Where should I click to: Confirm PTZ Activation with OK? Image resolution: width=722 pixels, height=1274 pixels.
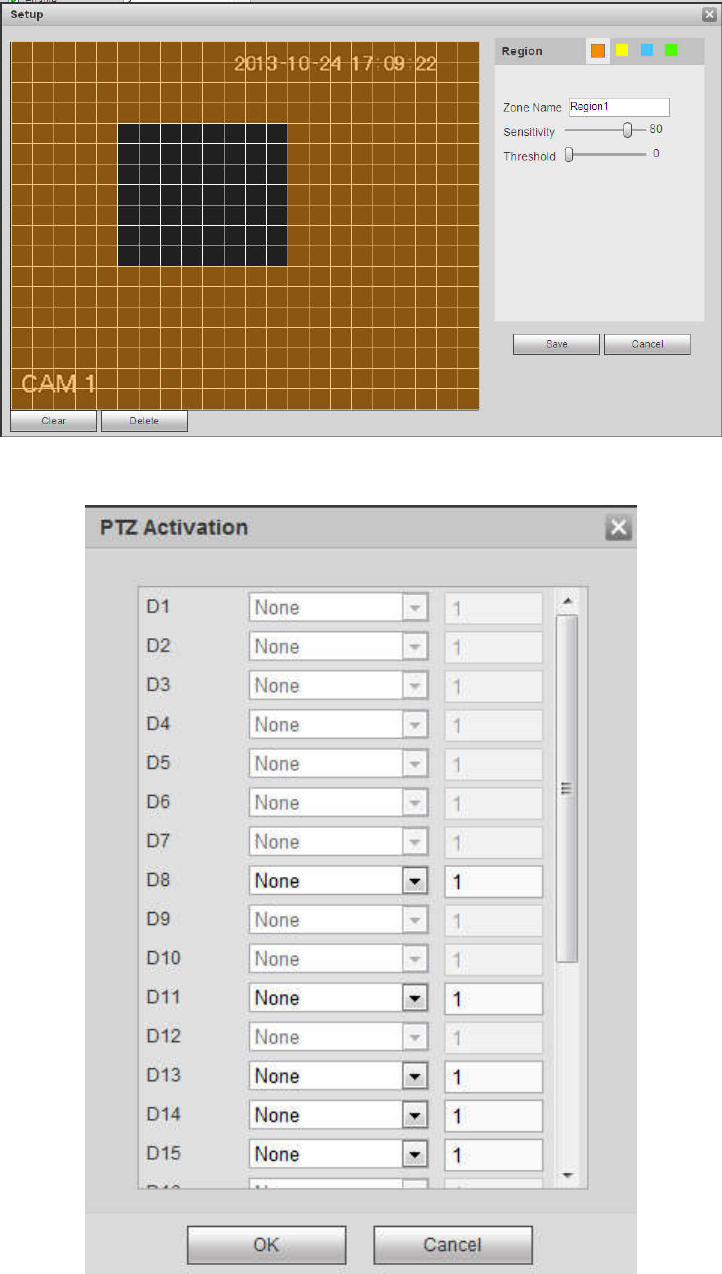[x=266, y=1245]
